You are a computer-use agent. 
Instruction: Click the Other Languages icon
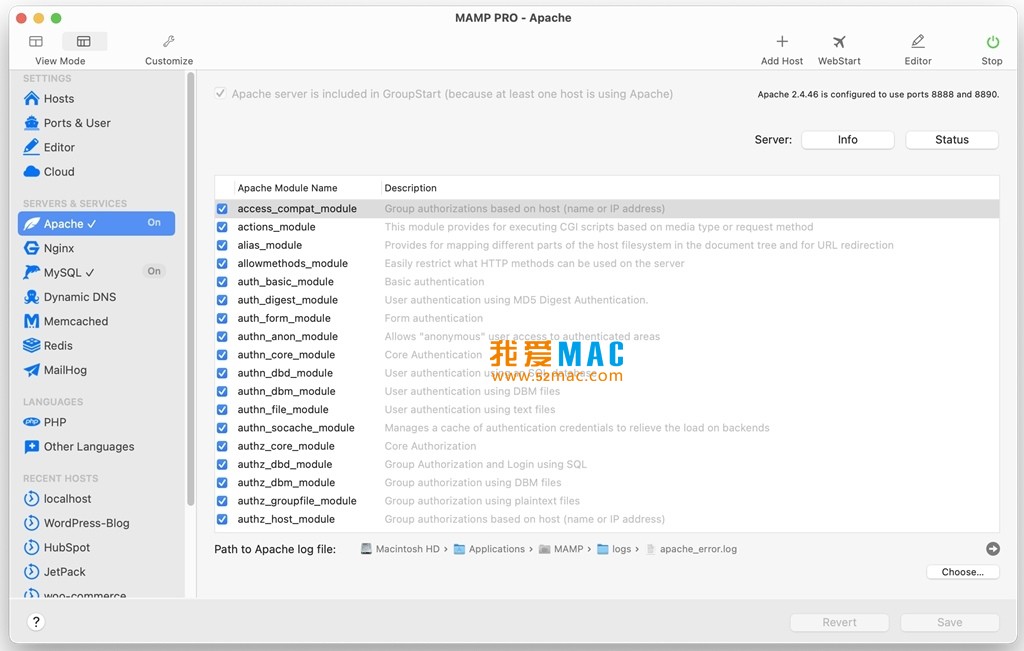tap(31, 447)
